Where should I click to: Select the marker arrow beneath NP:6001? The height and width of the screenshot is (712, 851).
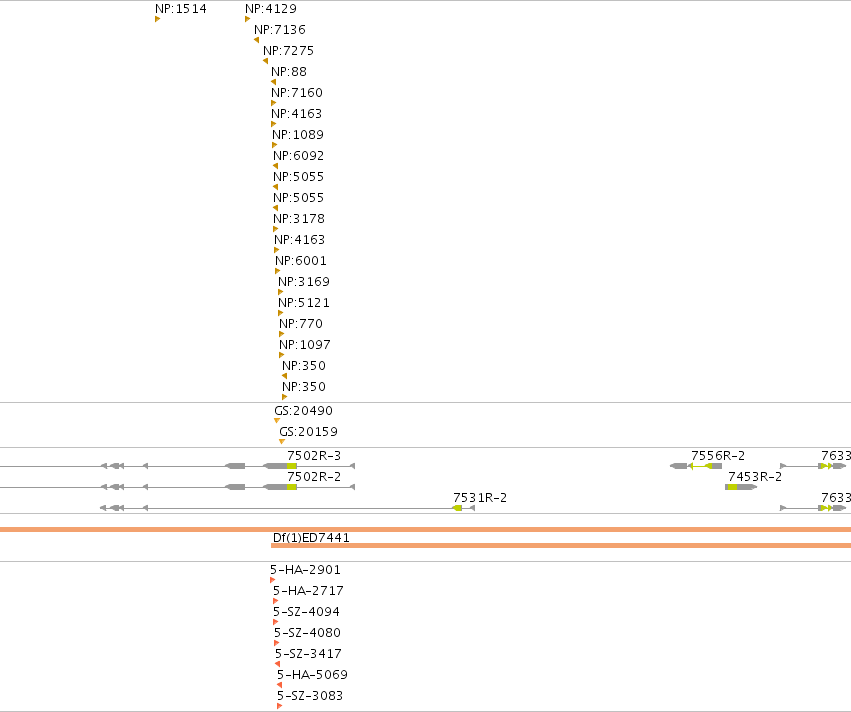coord(277,271)
